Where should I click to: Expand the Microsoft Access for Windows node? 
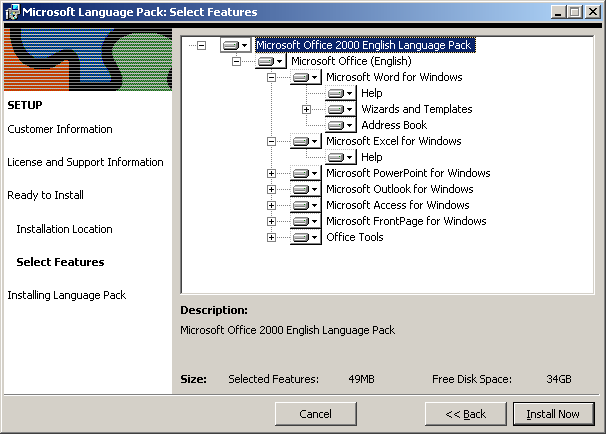(x=271, y=205)
